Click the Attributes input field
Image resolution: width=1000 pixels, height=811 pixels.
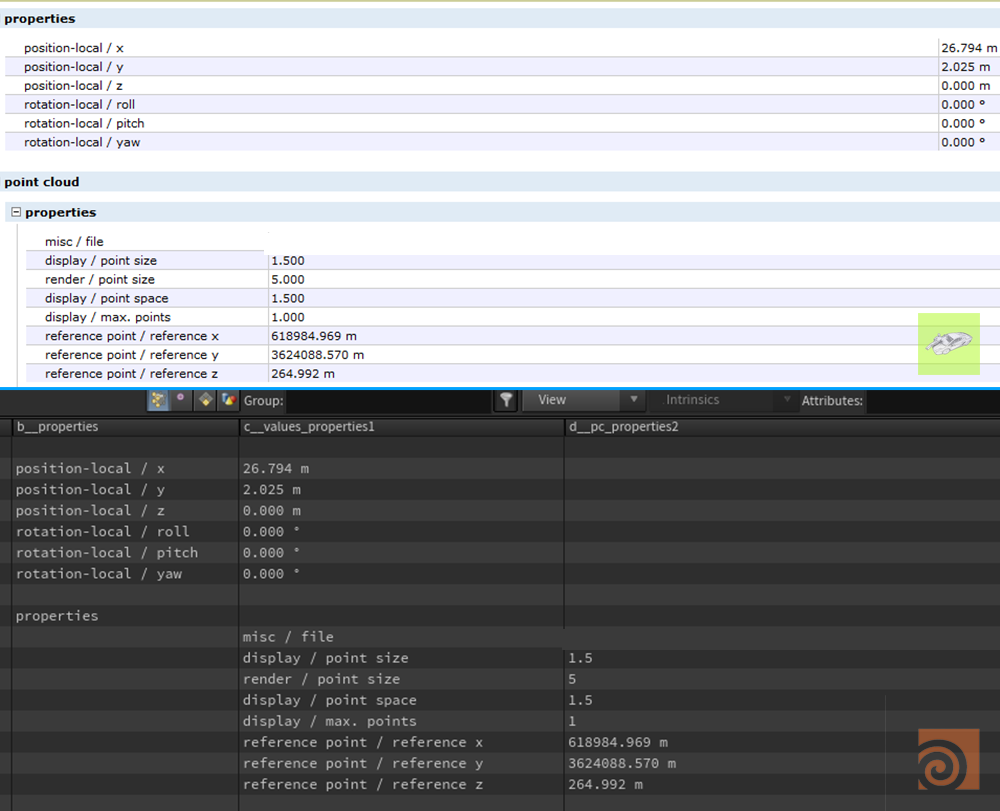tap(931, 400)
